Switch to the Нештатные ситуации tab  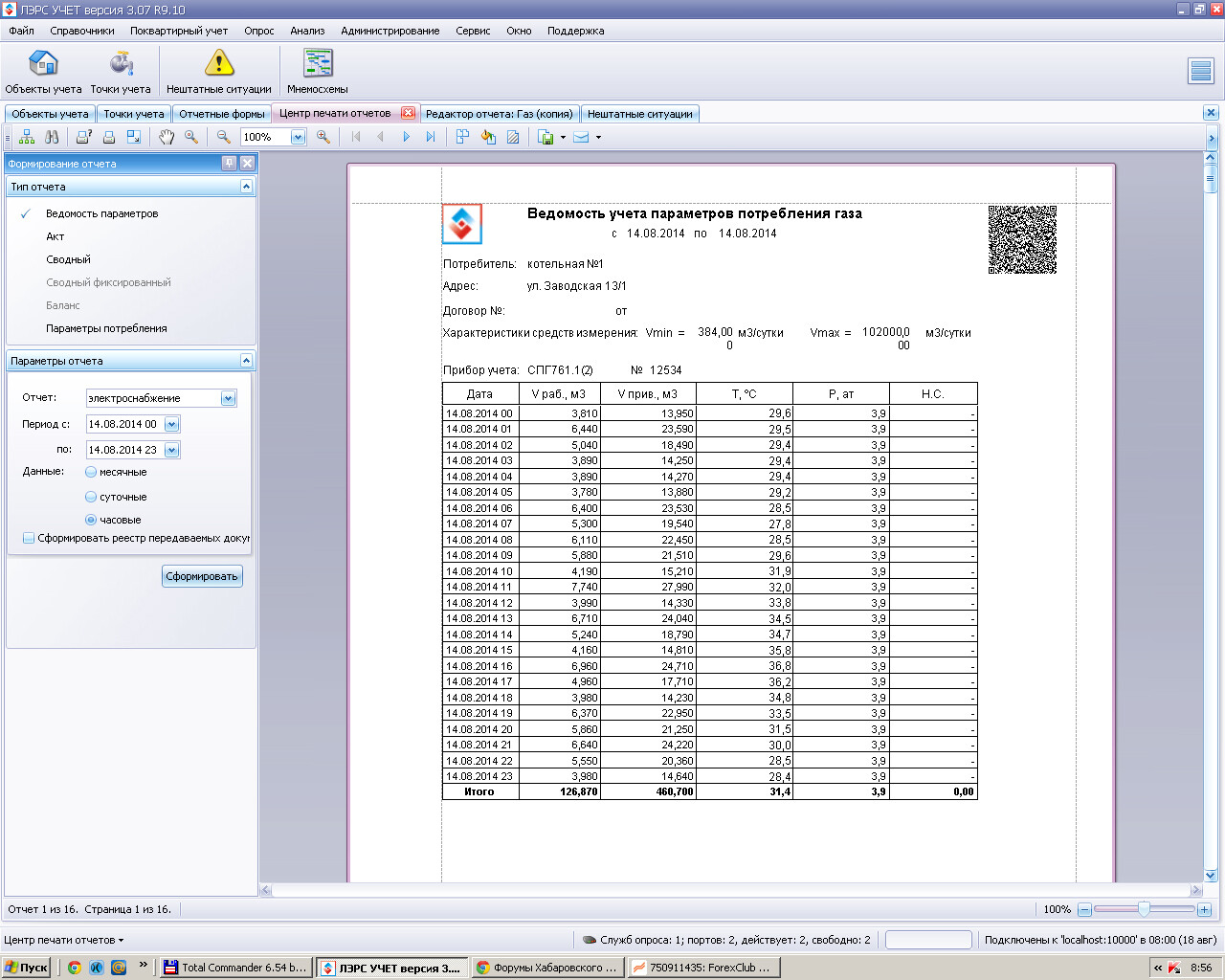(640, 114)
